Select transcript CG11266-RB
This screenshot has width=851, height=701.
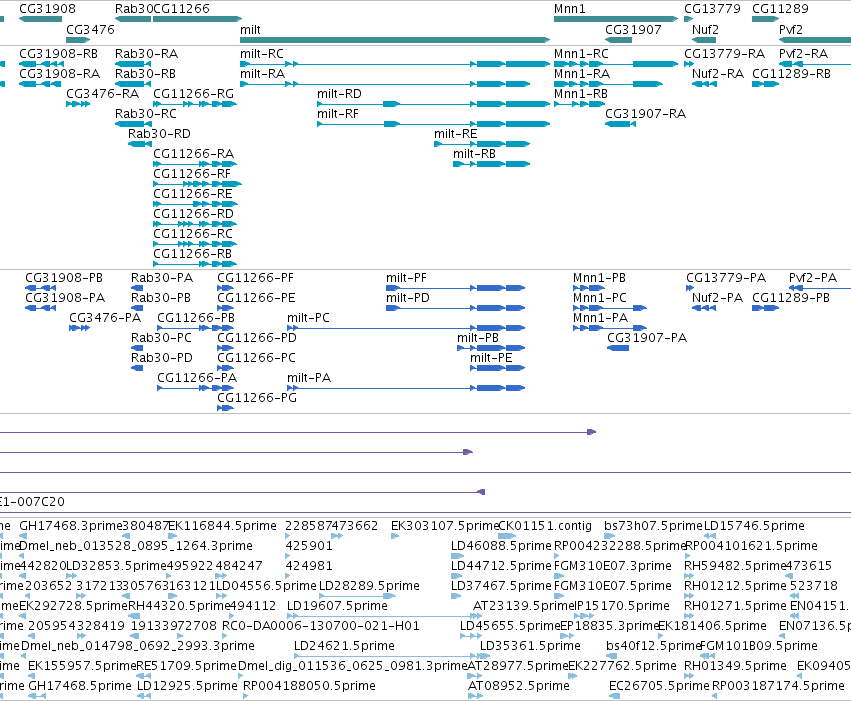pos(195,264)
